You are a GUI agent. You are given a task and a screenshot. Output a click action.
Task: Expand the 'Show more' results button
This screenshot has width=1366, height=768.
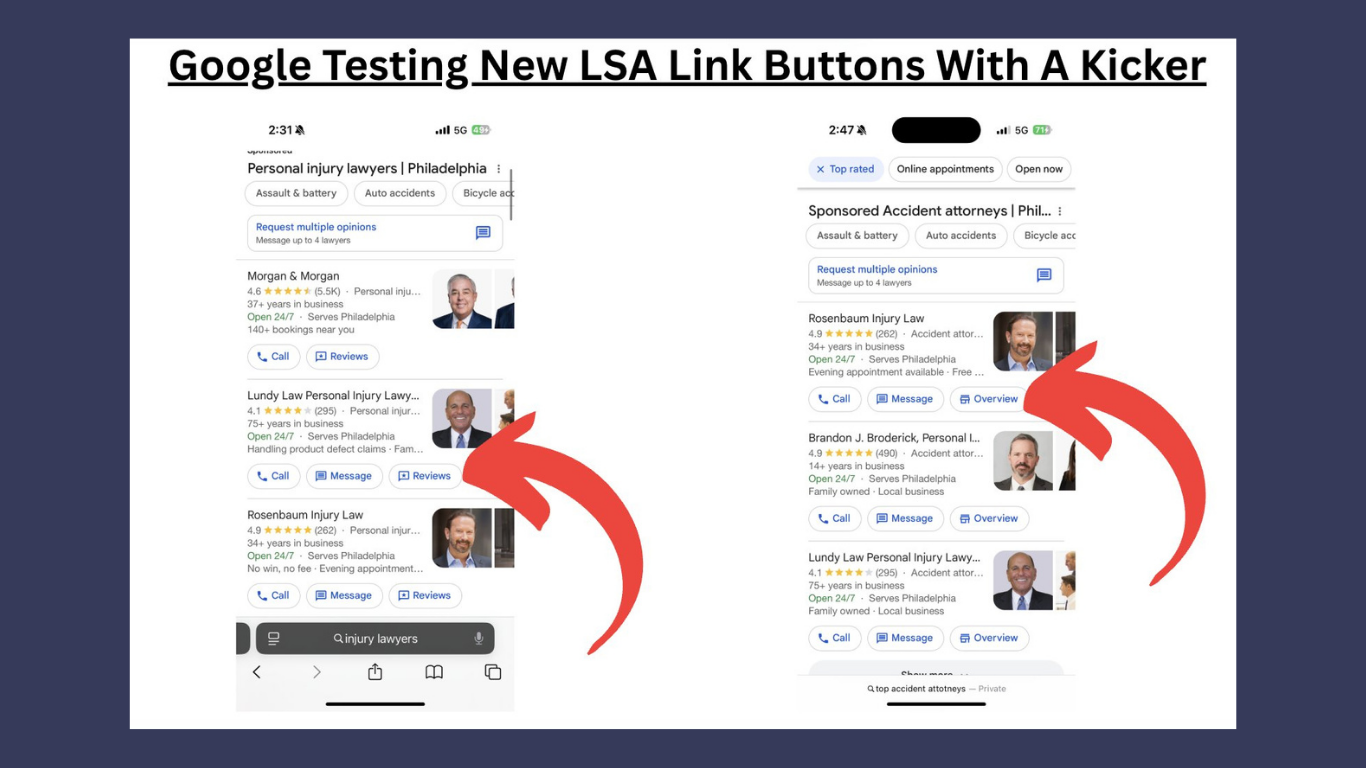(x=935, y=672)
